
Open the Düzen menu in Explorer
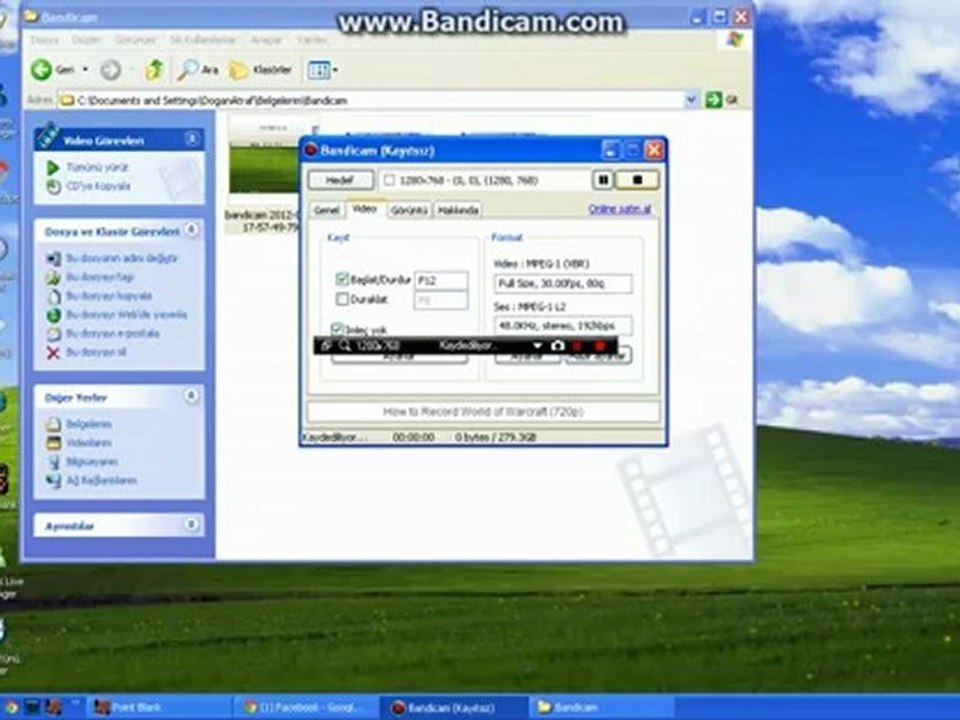point(87,40)
